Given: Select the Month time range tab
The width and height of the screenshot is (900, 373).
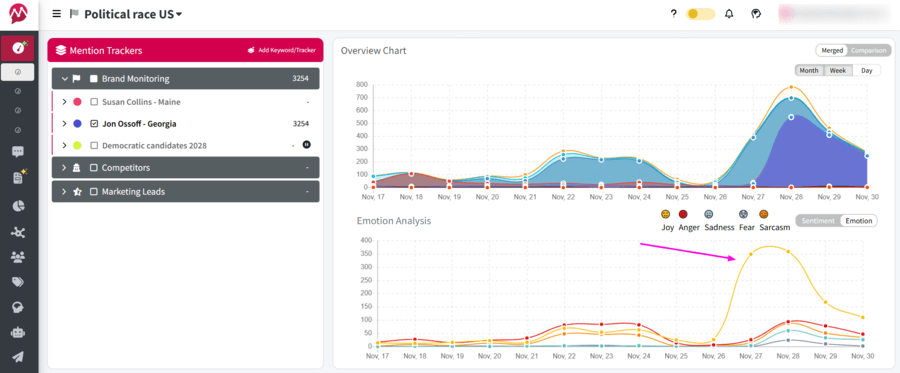Looking at the screenshot, I should 809,71.
